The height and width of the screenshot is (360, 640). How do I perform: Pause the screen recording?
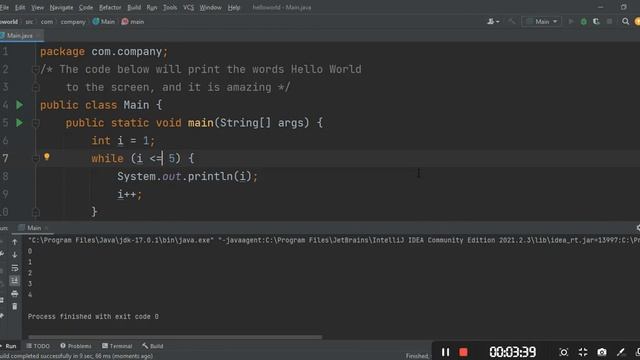point(445,352)
